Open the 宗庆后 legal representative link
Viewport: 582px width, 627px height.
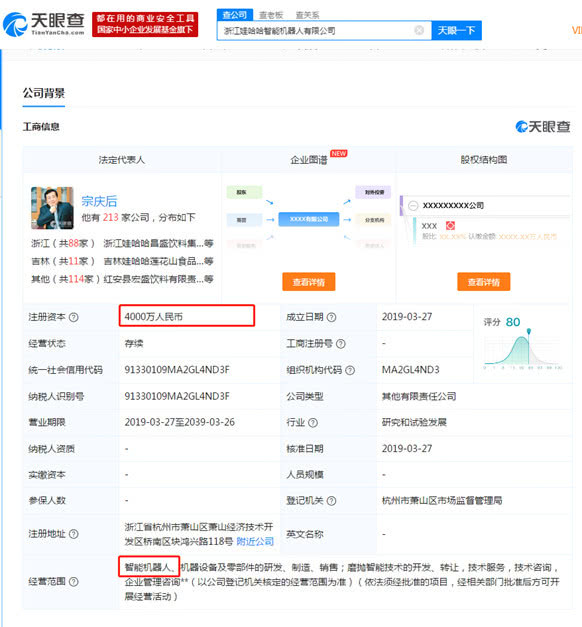(99, 201)
